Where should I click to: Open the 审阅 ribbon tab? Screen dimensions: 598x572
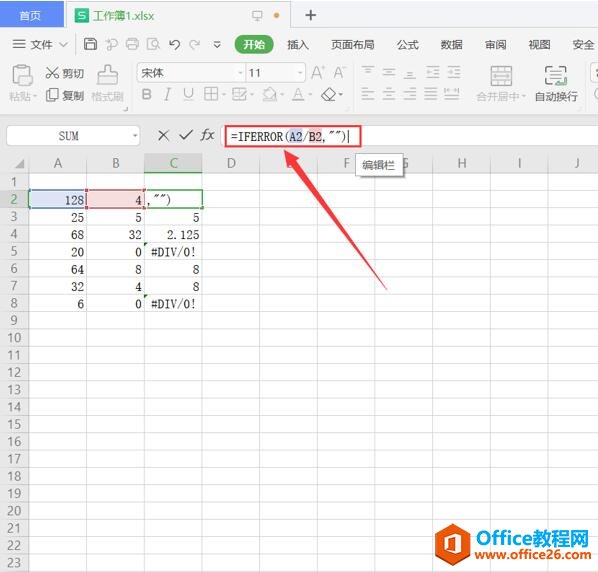[x=495, y=45]
